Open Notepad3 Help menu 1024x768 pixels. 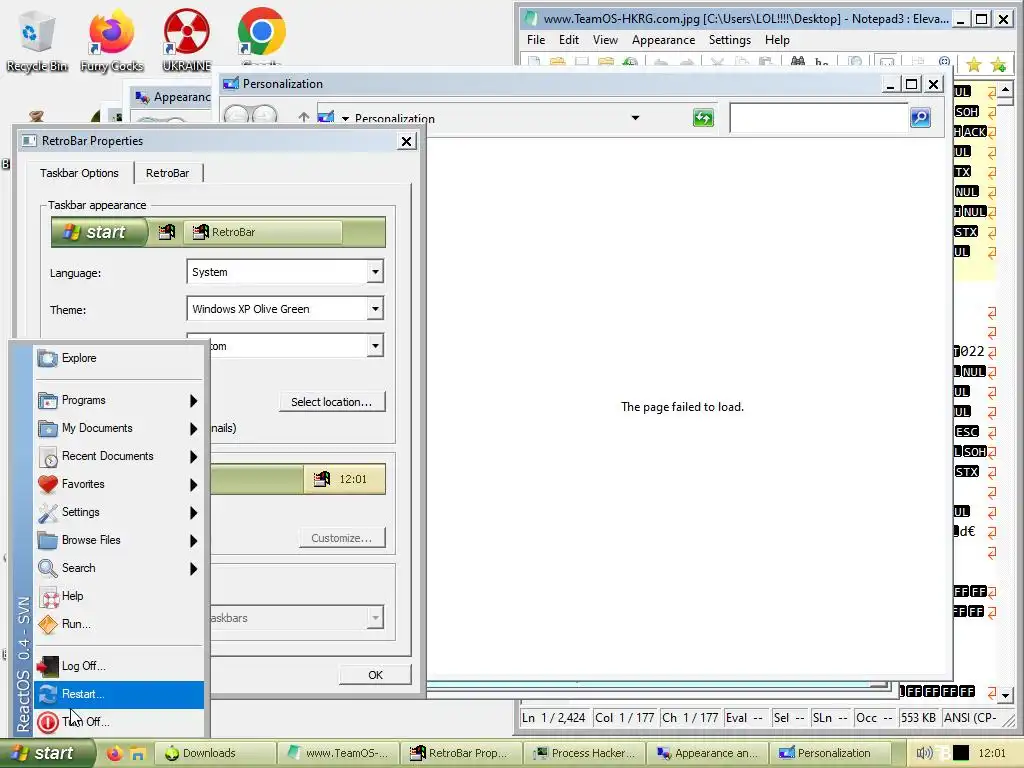coord(777,40)
